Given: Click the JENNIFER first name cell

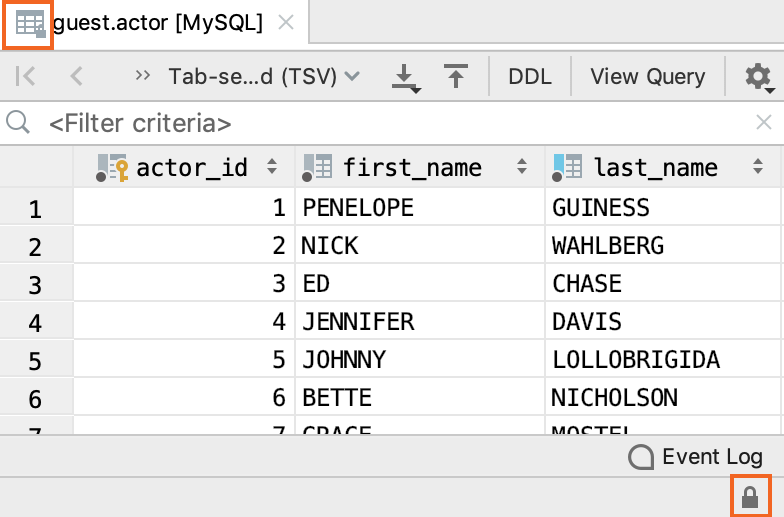Looking at the screenshot, I should click(420, 321).
